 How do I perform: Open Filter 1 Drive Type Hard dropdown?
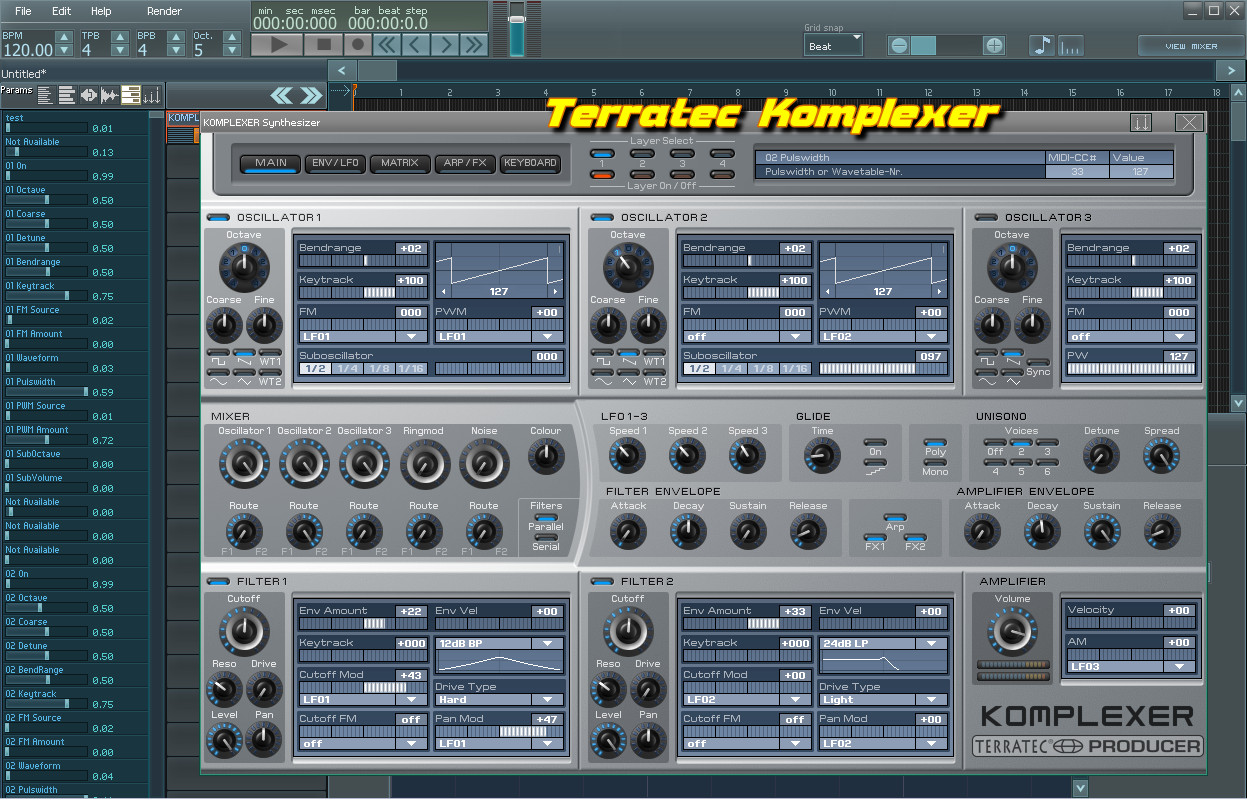tap(499, 700)
